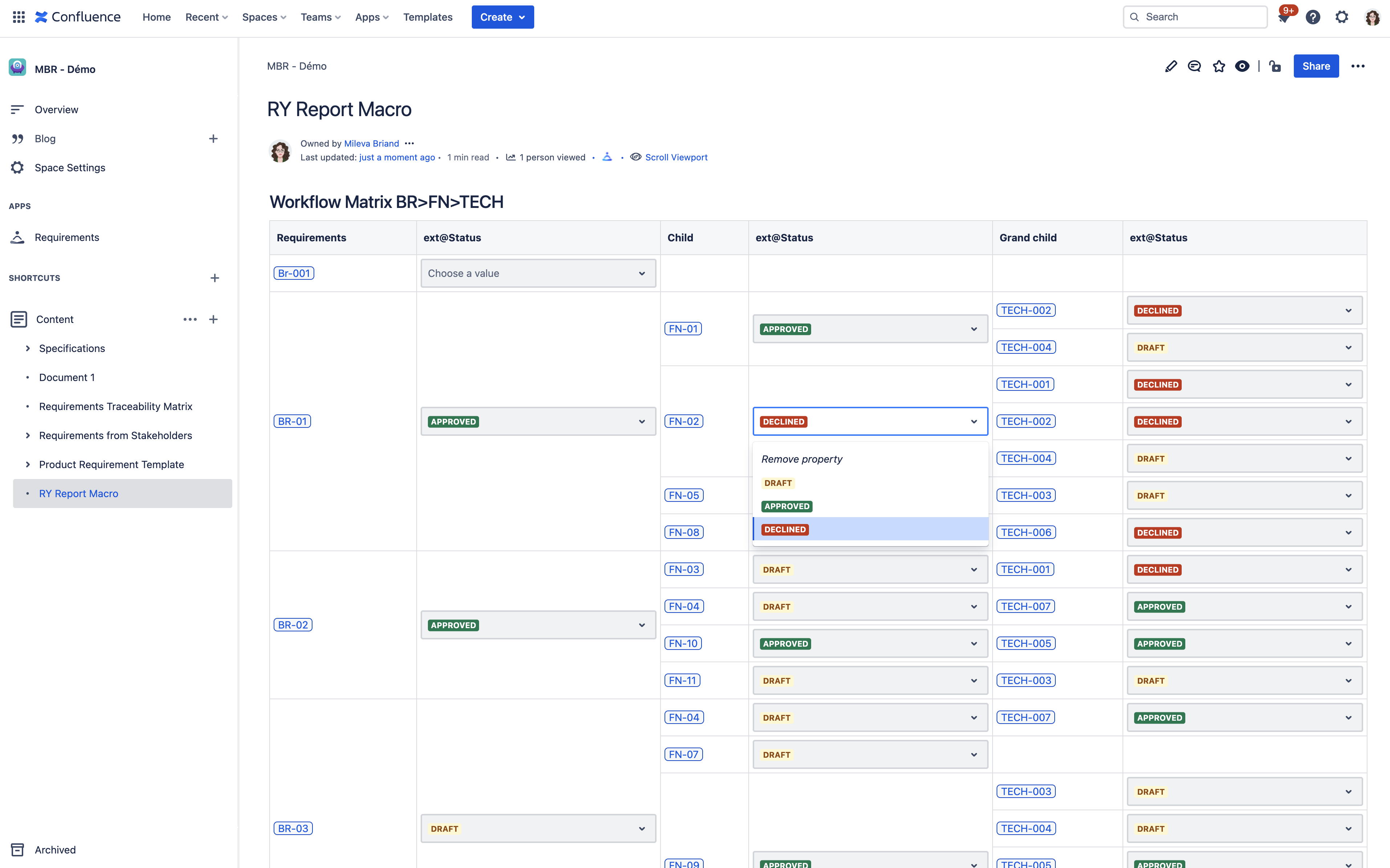Open Templates in the top navigation

click(427, 17)
